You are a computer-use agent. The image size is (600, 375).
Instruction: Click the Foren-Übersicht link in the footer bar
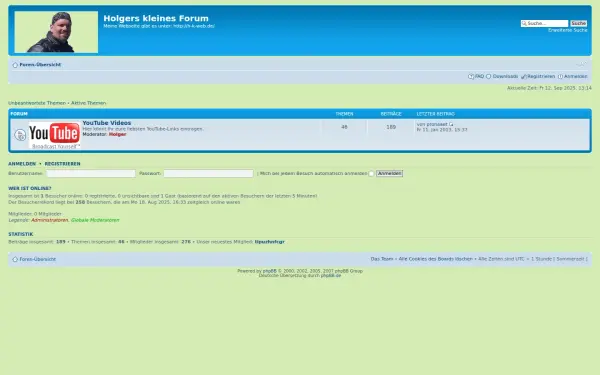(38, 259)
